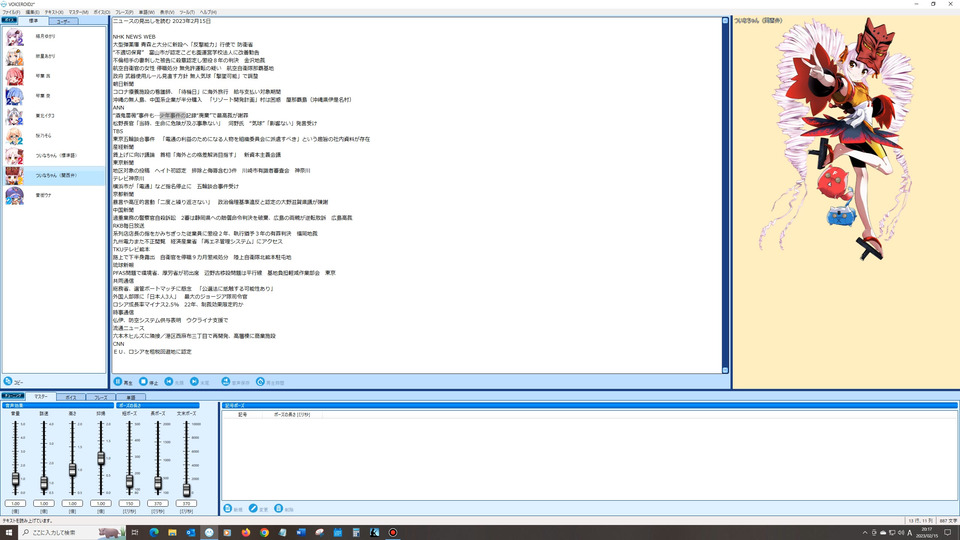Open Microsoft Edge from the taskbar
The height and width of the screenshot is (540, 960).
[154, 532]
